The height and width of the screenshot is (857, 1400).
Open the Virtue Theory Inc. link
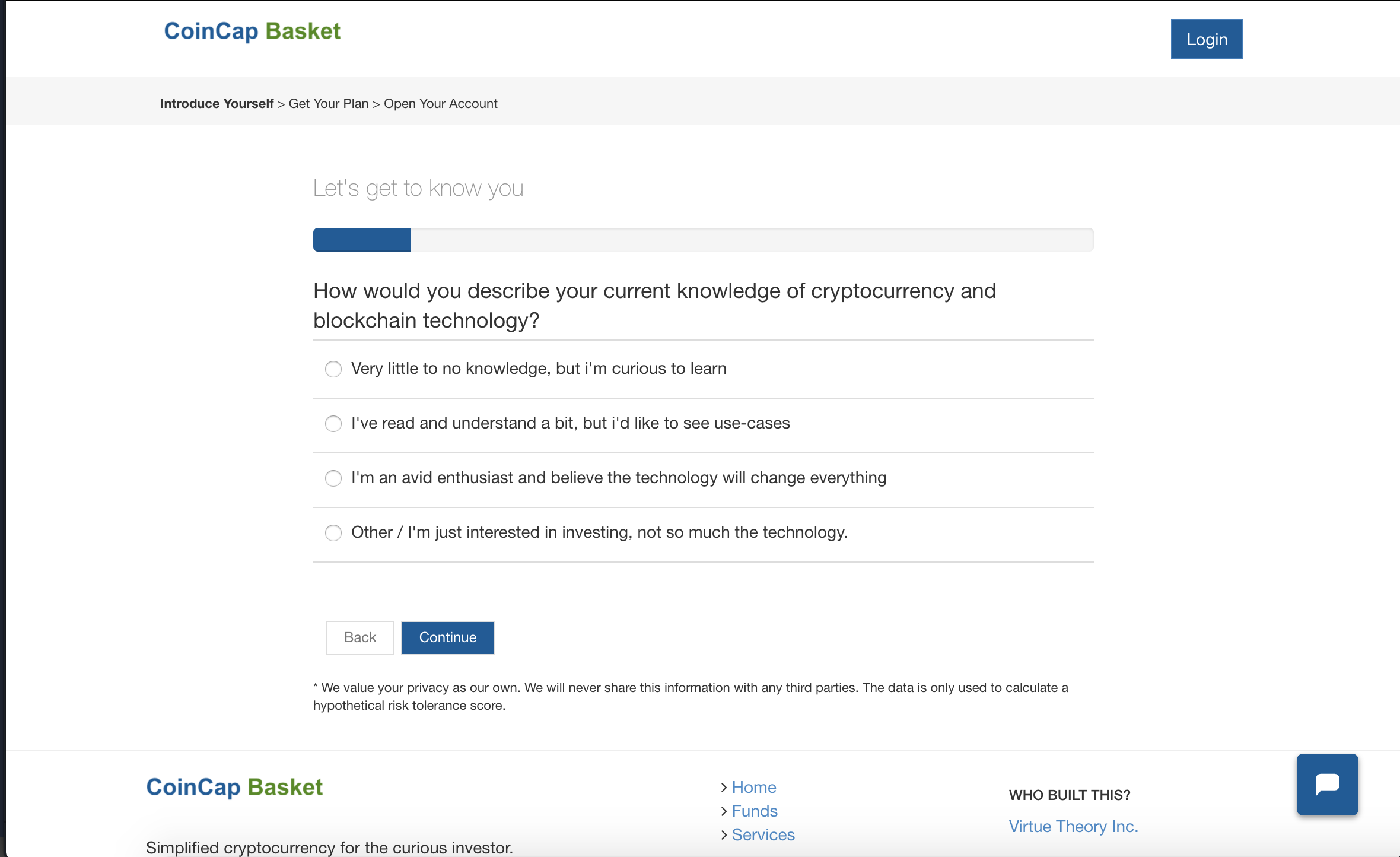[1074, 826]
